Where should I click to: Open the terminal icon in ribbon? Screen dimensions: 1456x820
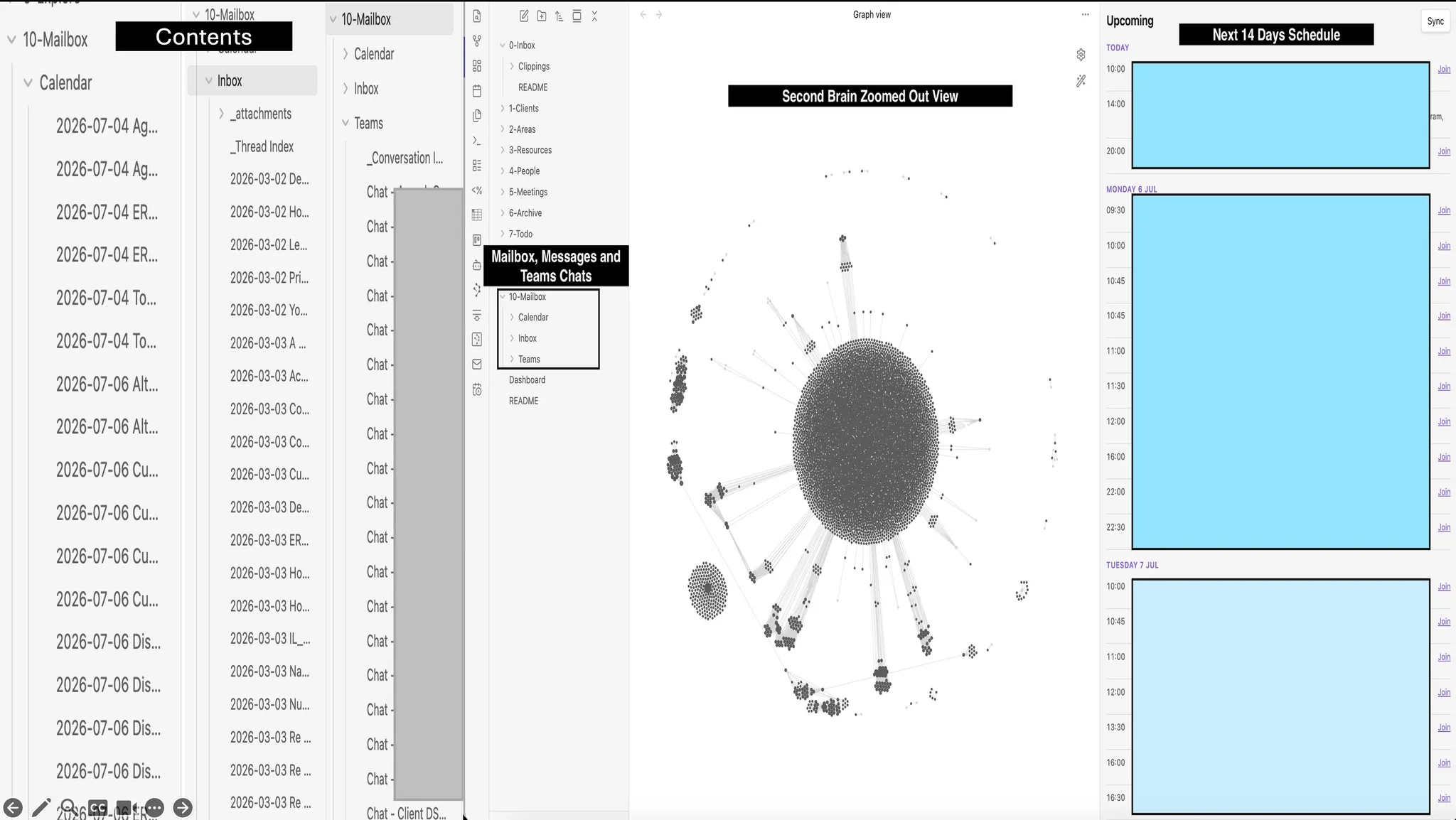coord(477,141)
